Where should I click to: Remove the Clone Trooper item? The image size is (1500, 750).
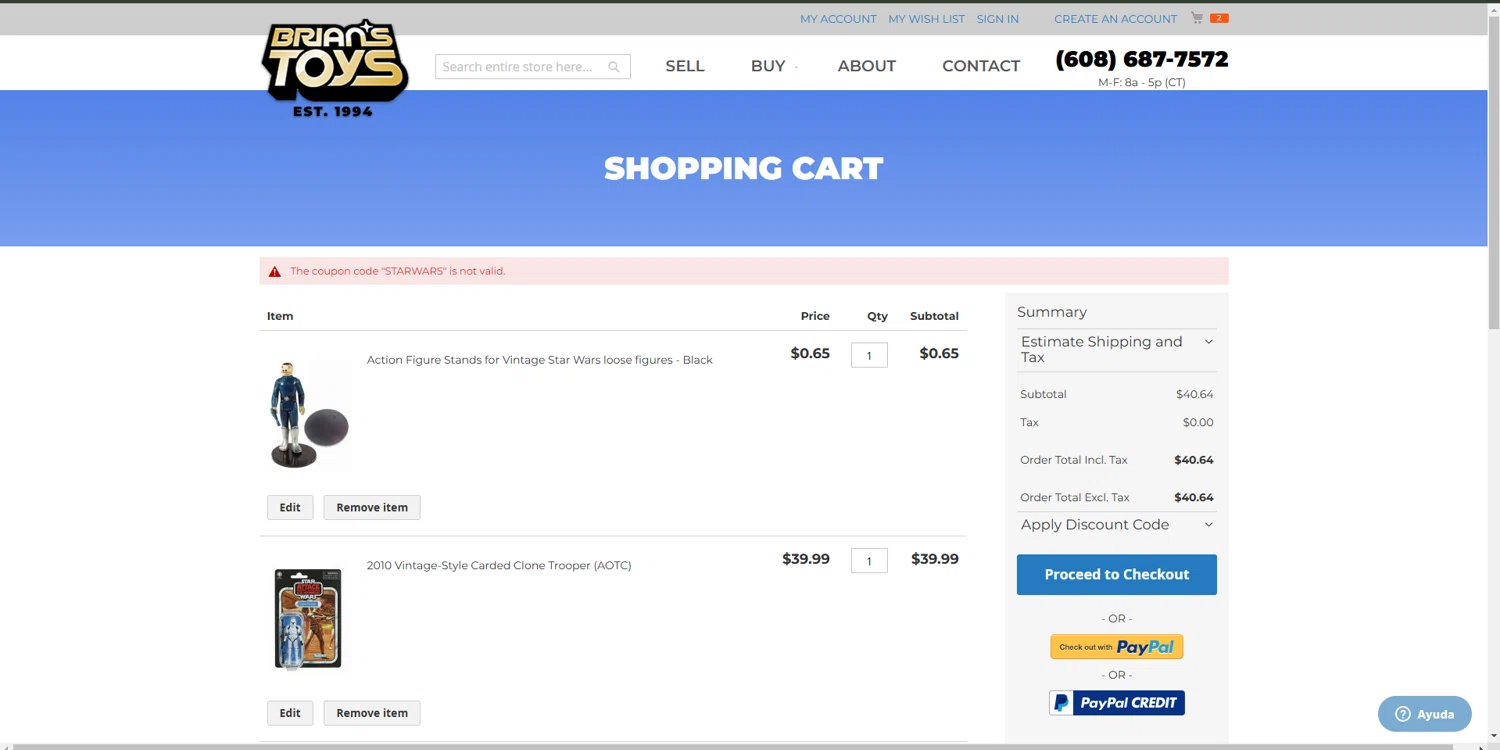(372, 713)
